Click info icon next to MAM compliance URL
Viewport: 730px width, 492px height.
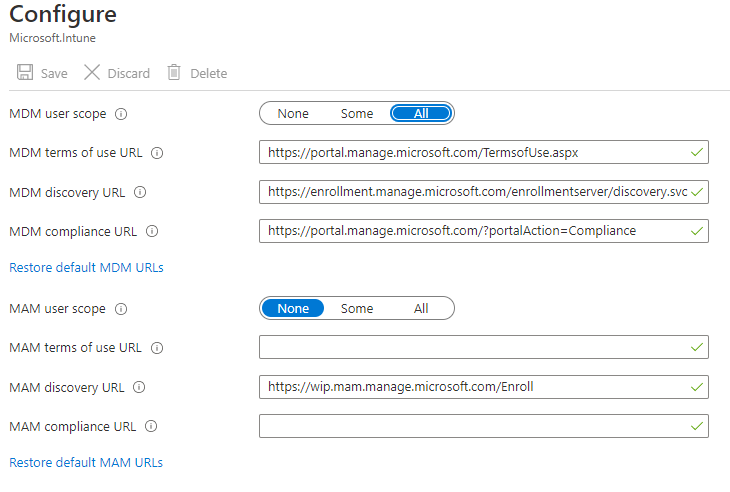click(151, 426)
